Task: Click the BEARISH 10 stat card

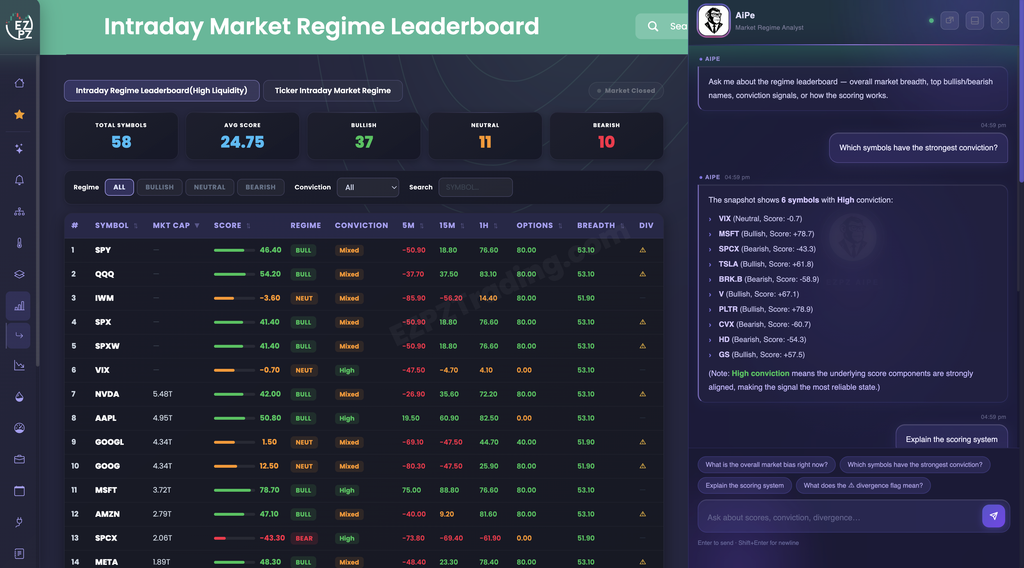Action: [x=606, y=136]
